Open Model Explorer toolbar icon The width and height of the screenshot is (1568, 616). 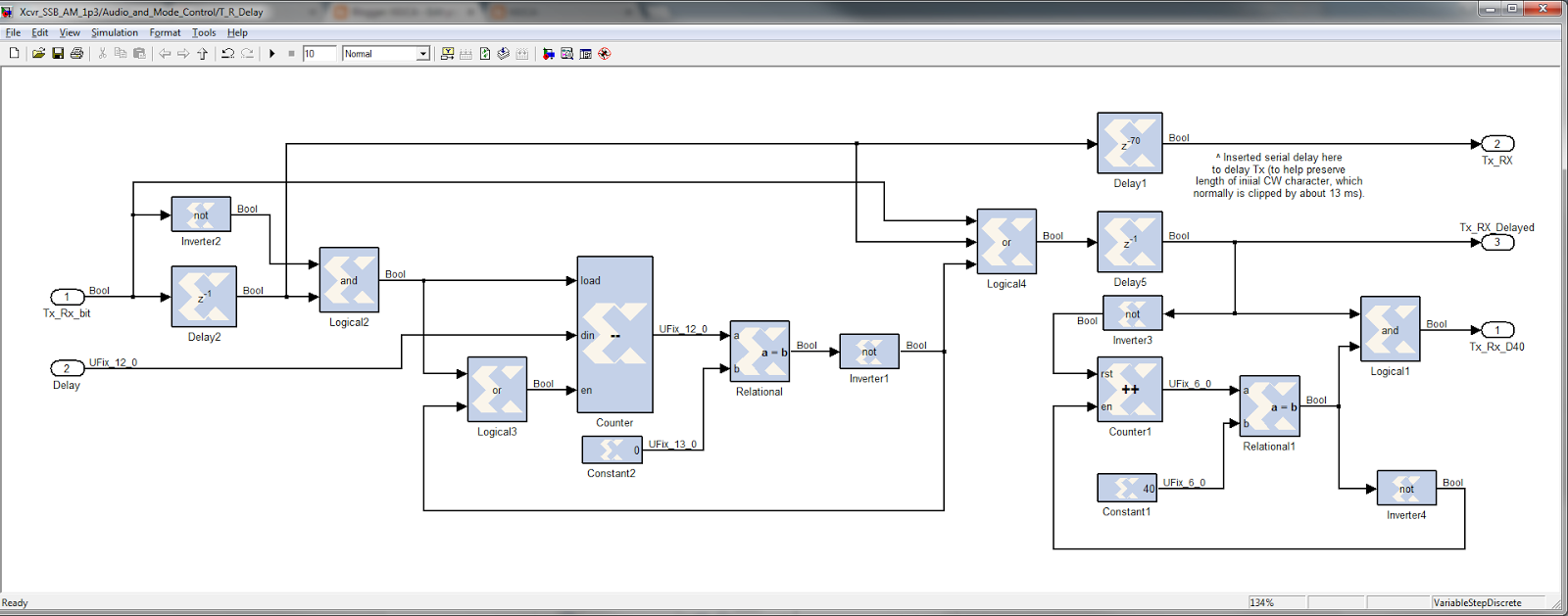566,54
